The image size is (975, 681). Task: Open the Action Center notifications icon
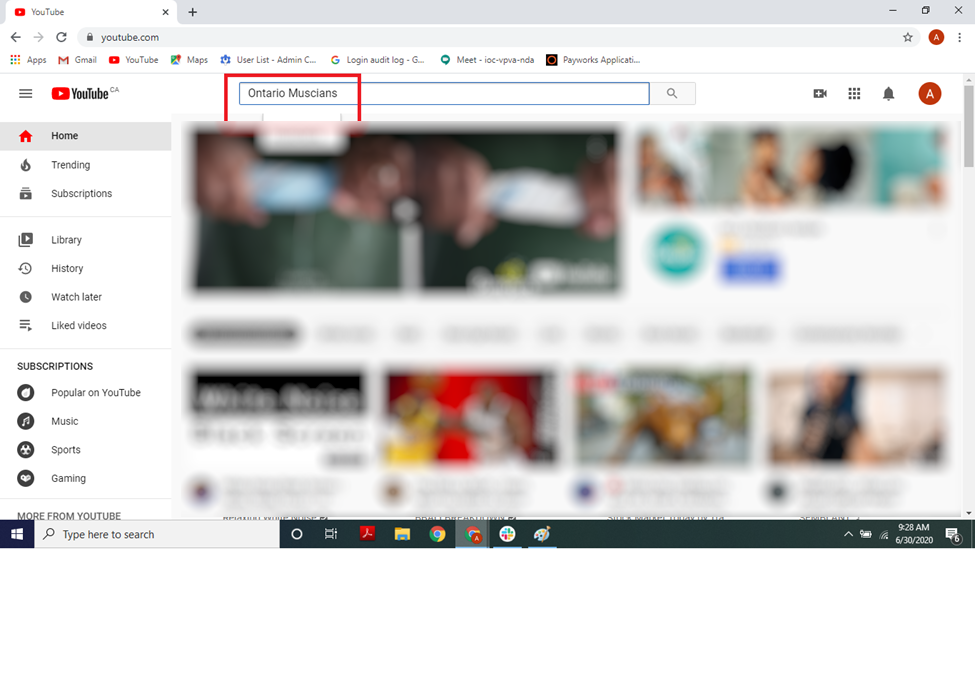click(x=952, y=535)
